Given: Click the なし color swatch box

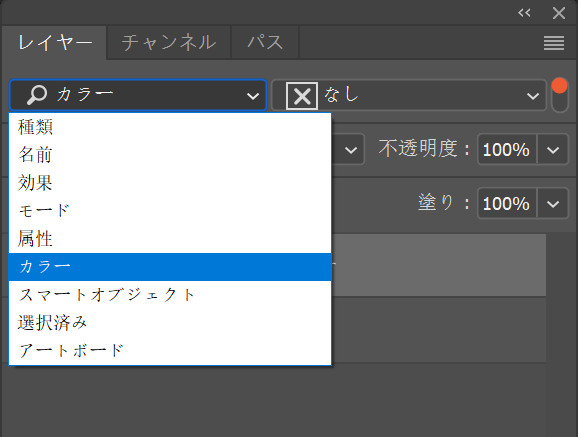Looking at the screenshot, I should click(x=302, y=96).
